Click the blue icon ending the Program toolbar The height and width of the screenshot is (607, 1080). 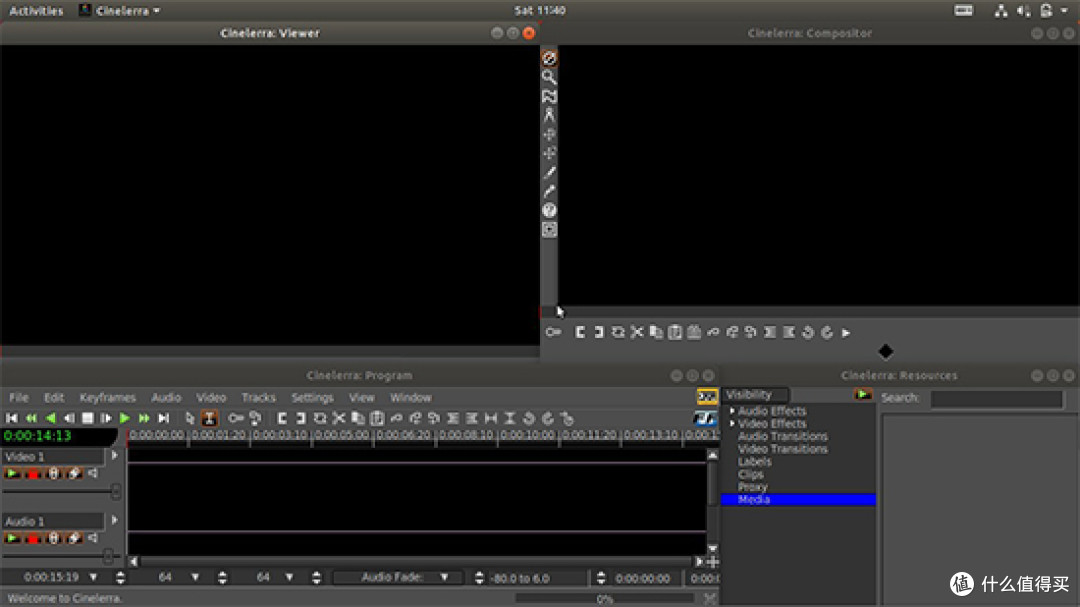[705, 418]
